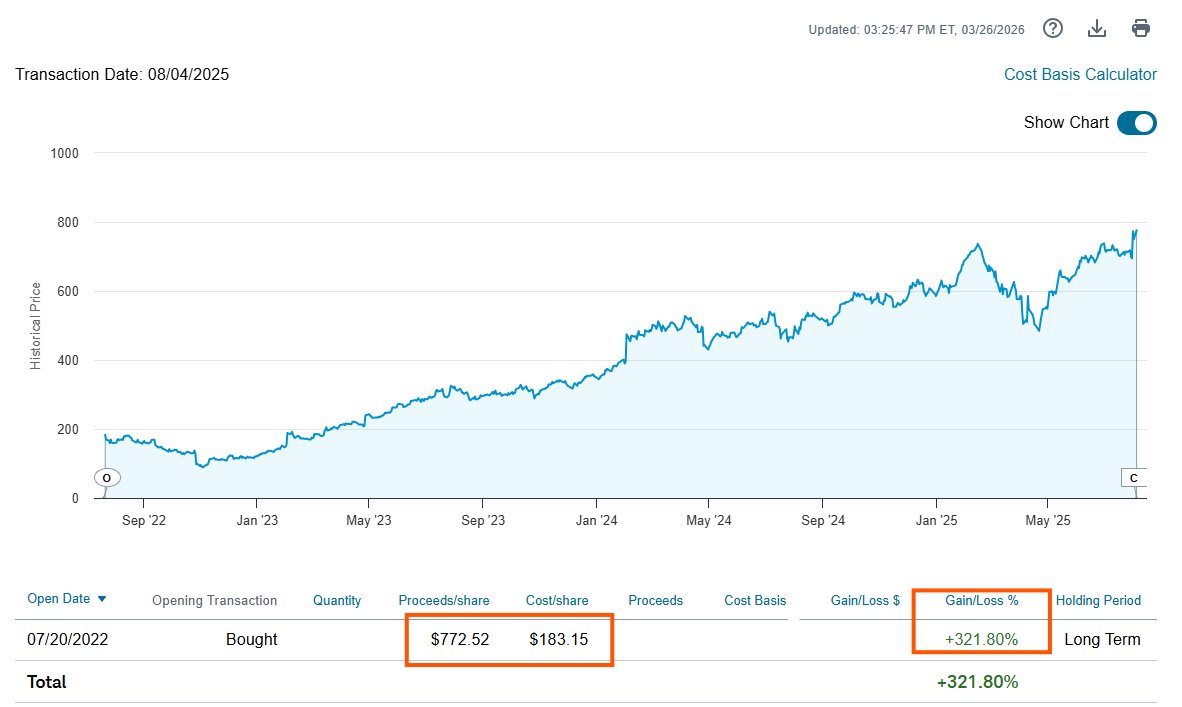Click the 200 y-axis label
Image resolution: width=1182 pixels, height=707 pixels.
[x=68, y=429]
